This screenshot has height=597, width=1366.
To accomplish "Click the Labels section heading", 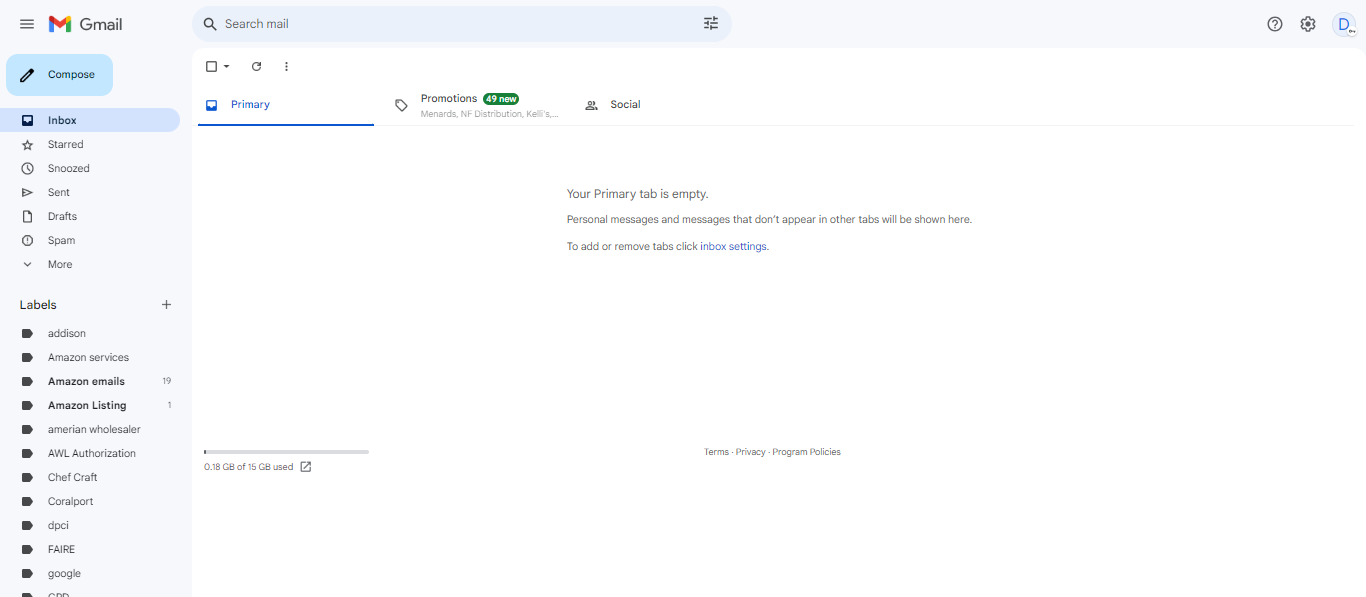I will (38, 305).
